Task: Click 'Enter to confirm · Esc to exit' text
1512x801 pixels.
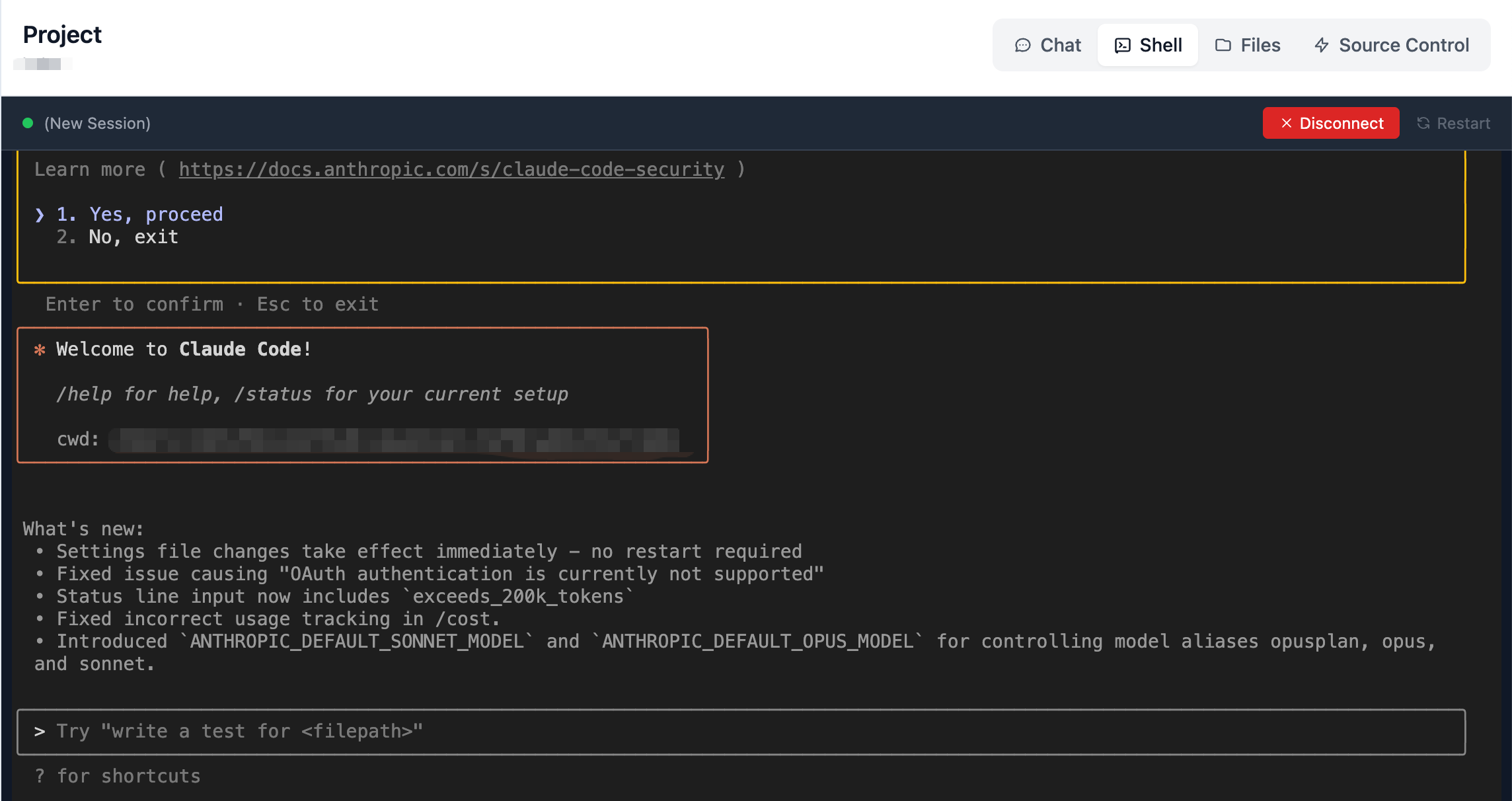Action: point(212,304)
